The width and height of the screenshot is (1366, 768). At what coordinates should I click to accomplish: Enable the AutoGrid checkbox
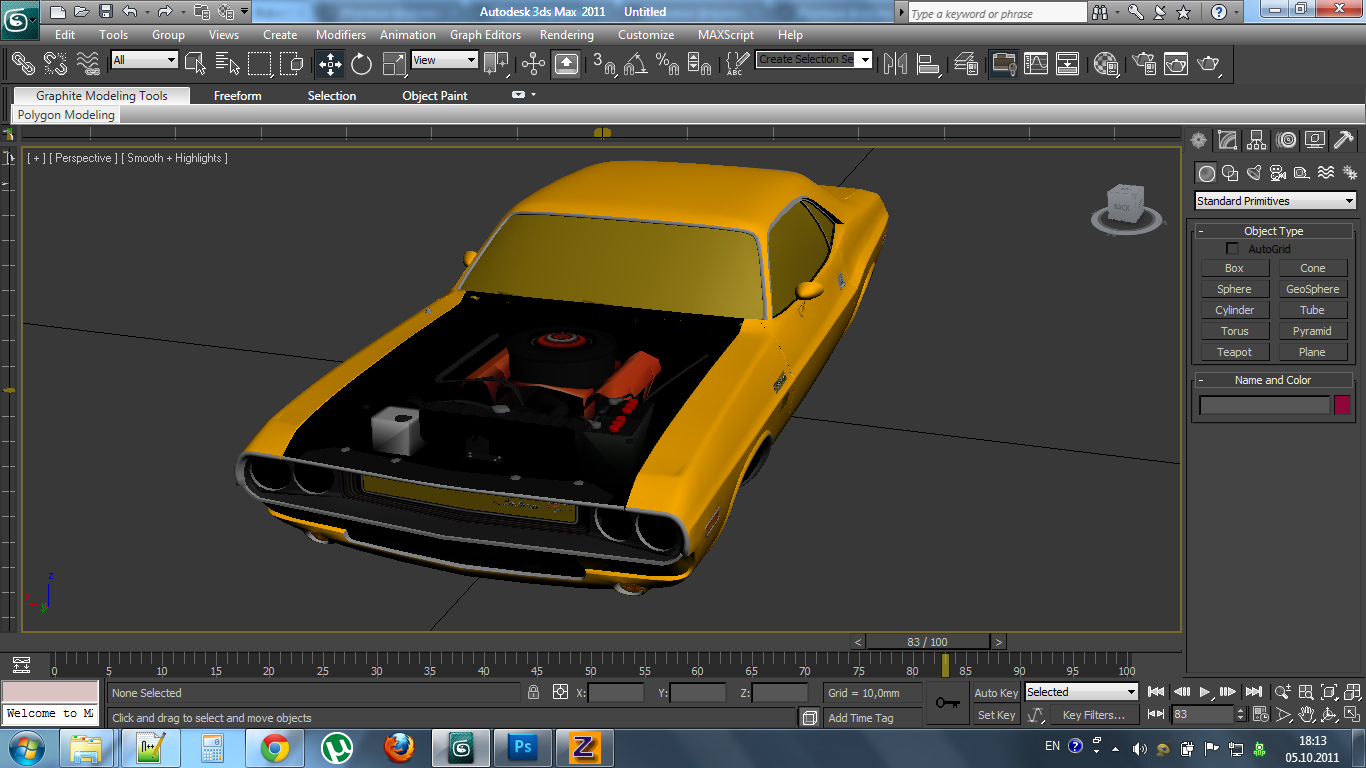pyautogui.click(x=1232, y=249)
